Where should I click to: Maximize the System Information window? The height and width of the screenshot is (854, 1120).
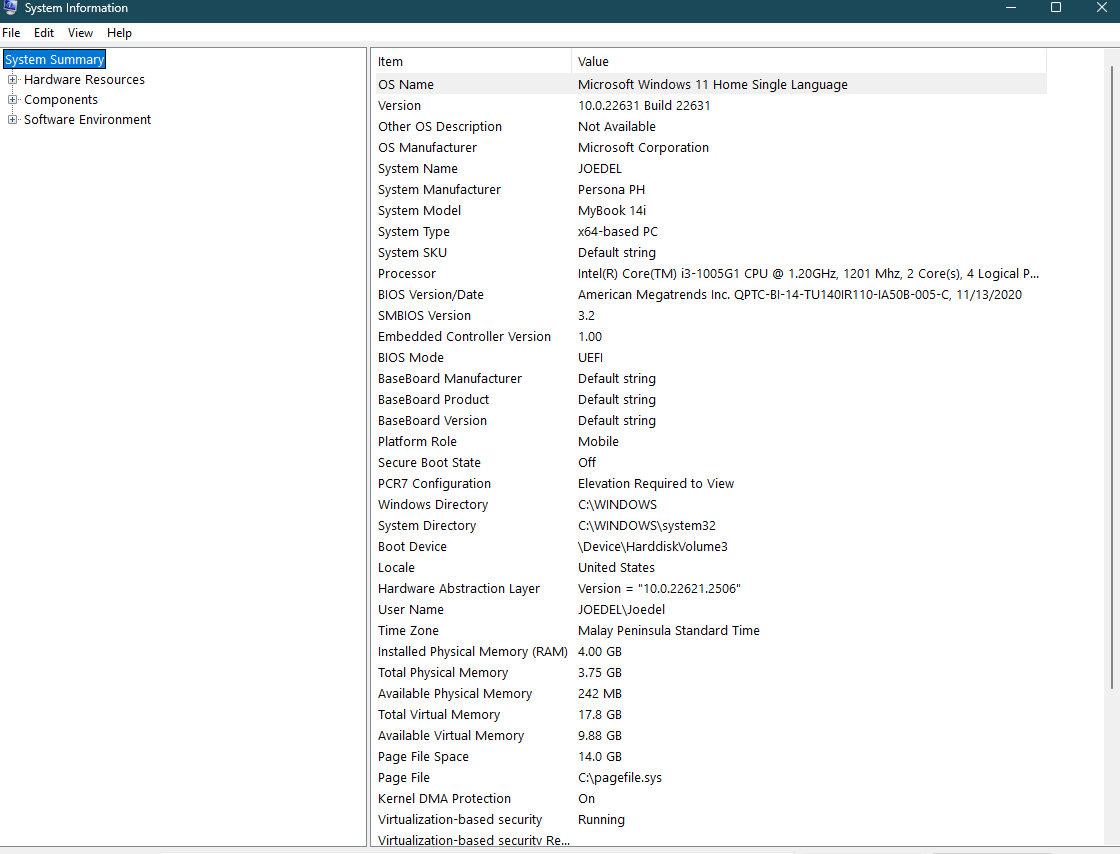[1056, 8]
